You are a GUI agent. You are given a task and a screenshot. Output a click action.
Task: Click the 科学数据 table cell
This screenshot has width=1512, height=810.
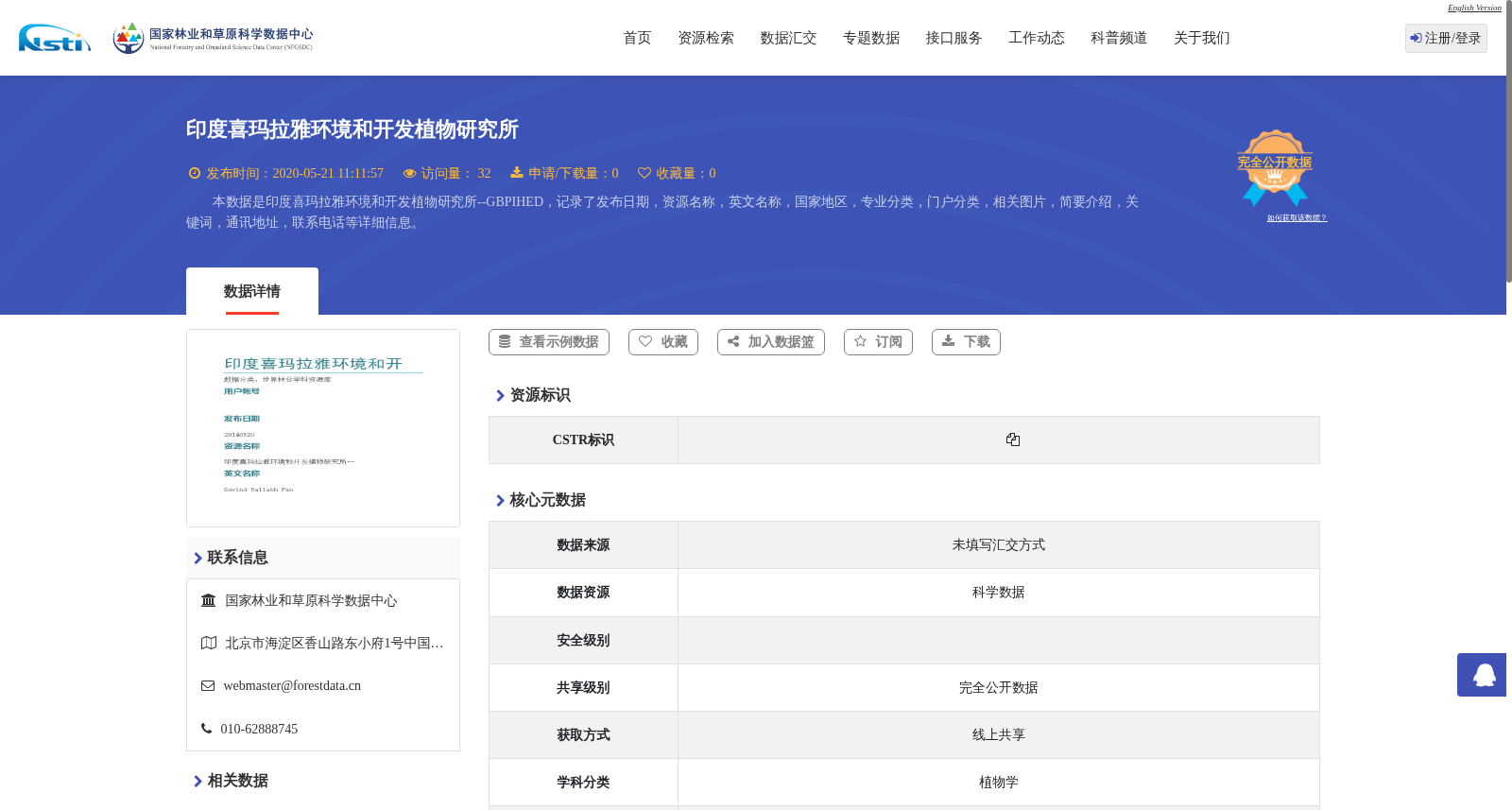pyautogui.click(x=999, y=593)
